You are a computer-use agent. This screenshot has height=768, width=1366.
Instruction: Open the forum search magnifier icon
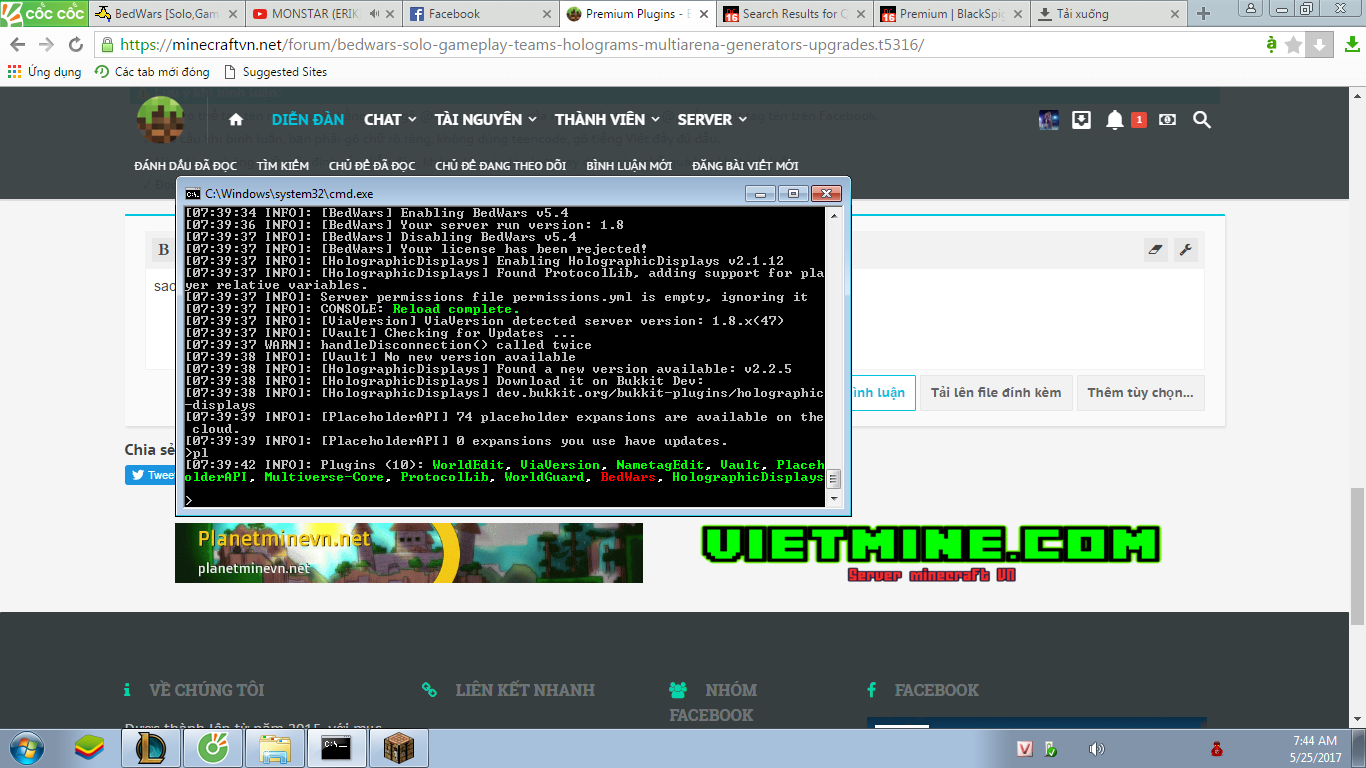[1202, 120]
